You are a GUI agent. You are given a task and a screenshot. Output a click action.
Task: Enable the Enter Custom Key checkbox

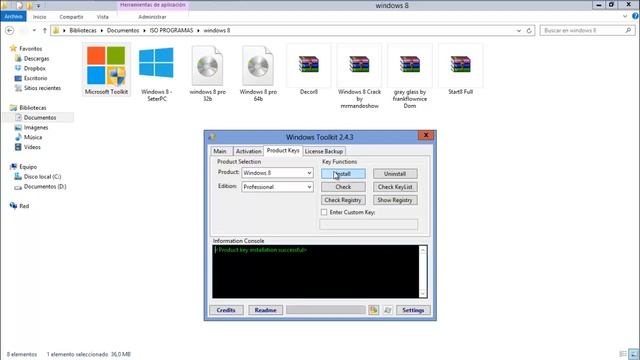point(324,212)
